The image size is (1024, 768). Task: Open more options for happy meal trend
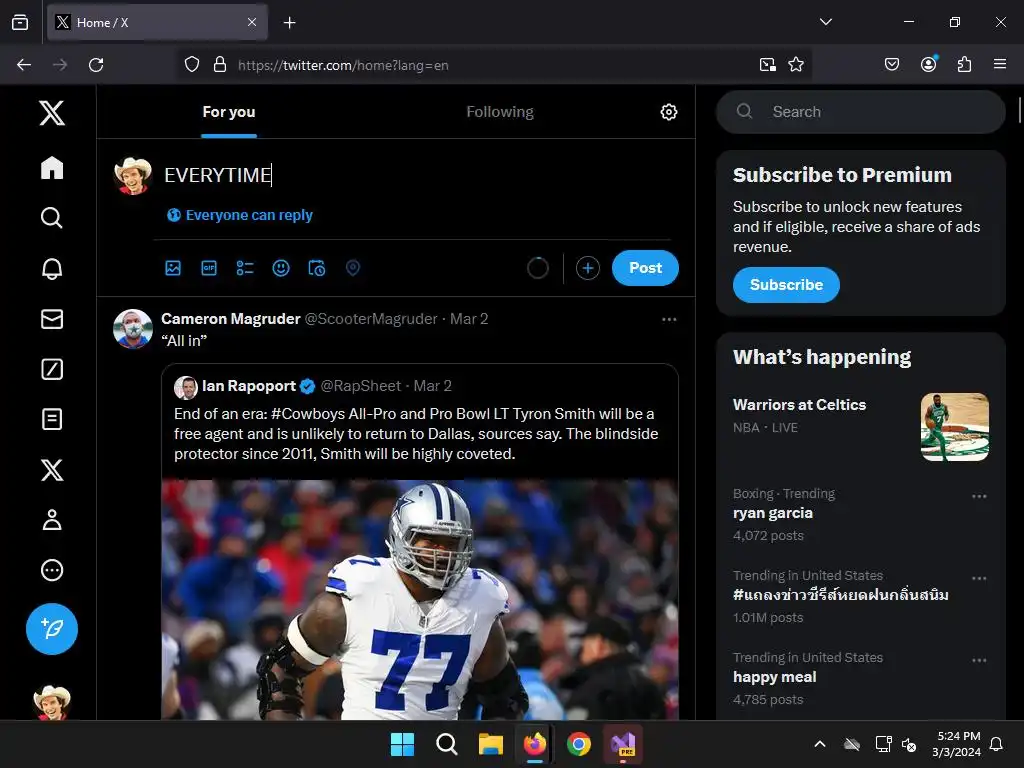tap(979, 660)
